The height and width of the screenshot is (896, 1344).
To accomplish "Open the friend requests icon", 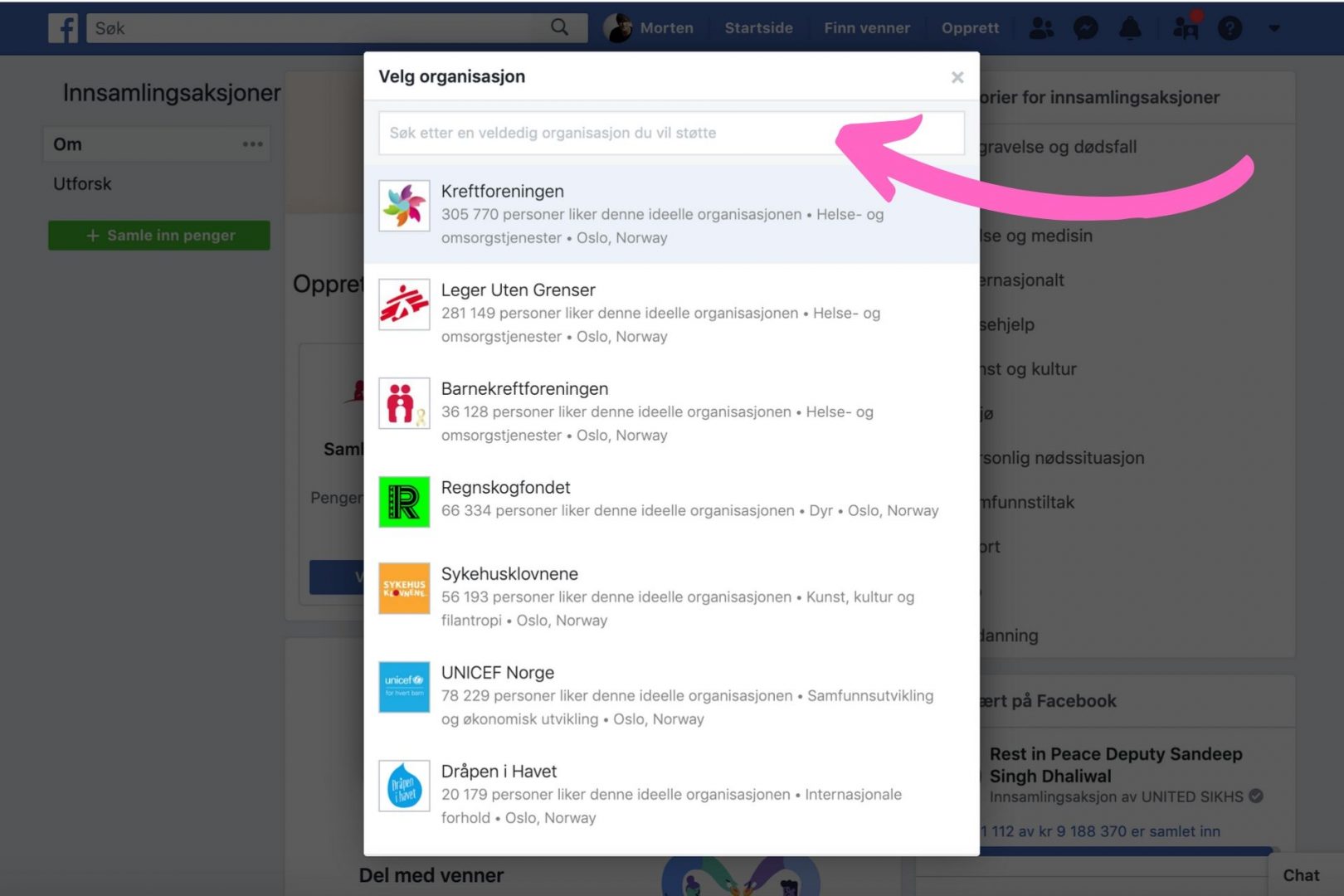I will point(1041,28).
